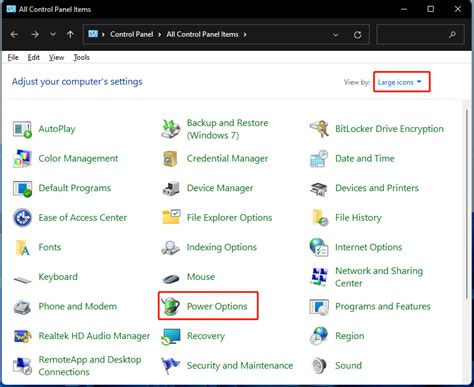Open the Recovery link text
Image resolution: width=474 pixels, height=387 pixels.
(x=206, y=336)
